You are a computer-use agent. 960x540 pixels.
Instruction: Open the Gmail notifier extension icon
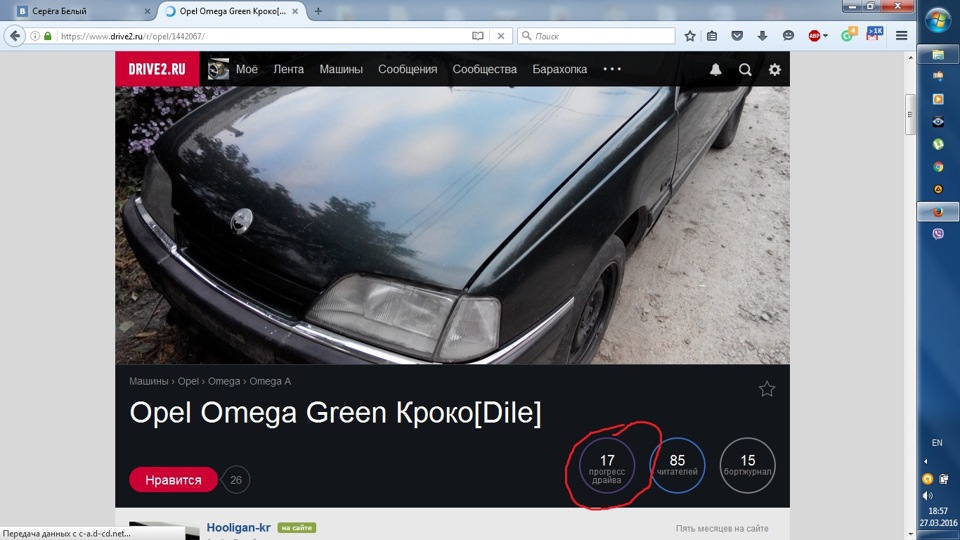coord(874,34)
